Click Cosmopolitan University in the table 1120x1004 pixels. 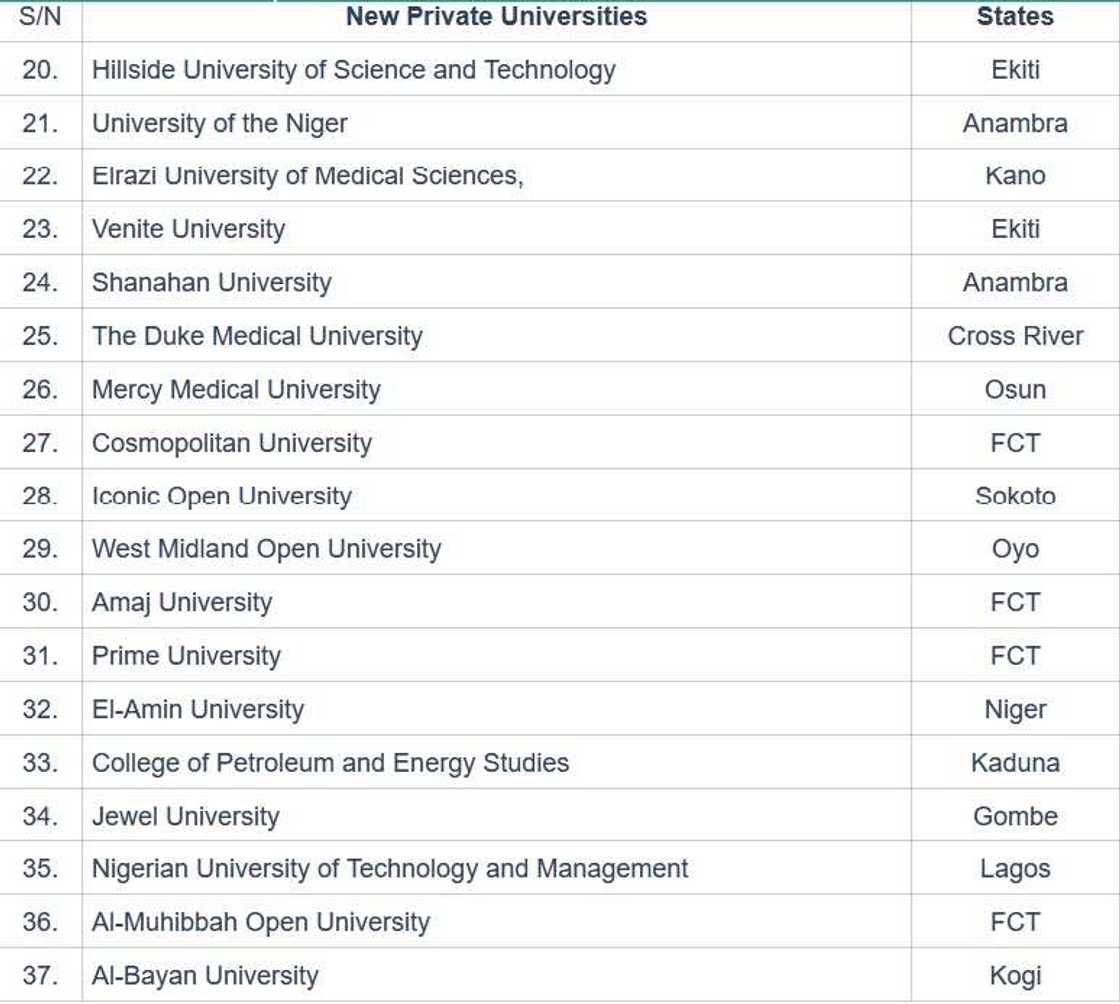[232, 443]
